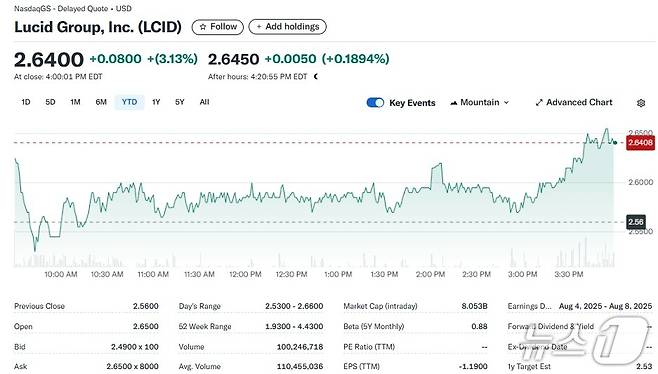Screen dimensions: 658x374
Task: Click the NasdaqGS - Delayed Quote text
Action: coord(61,8)
